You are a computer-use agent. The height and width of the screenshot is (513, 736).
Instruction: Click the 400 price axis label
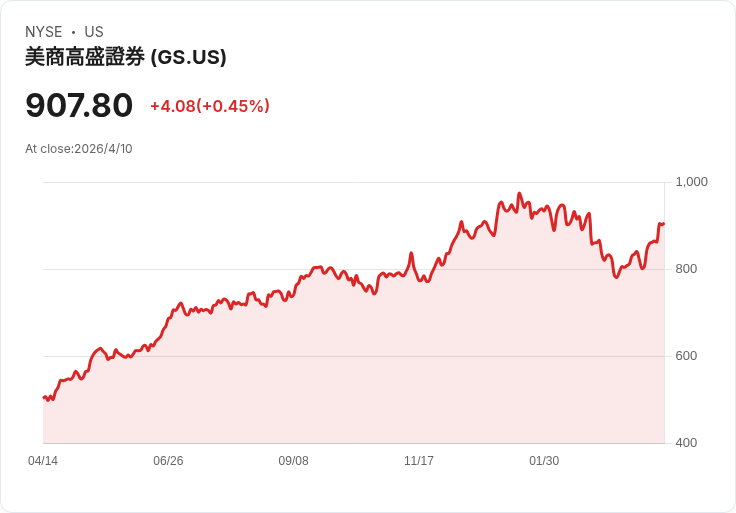click(687, 443)
